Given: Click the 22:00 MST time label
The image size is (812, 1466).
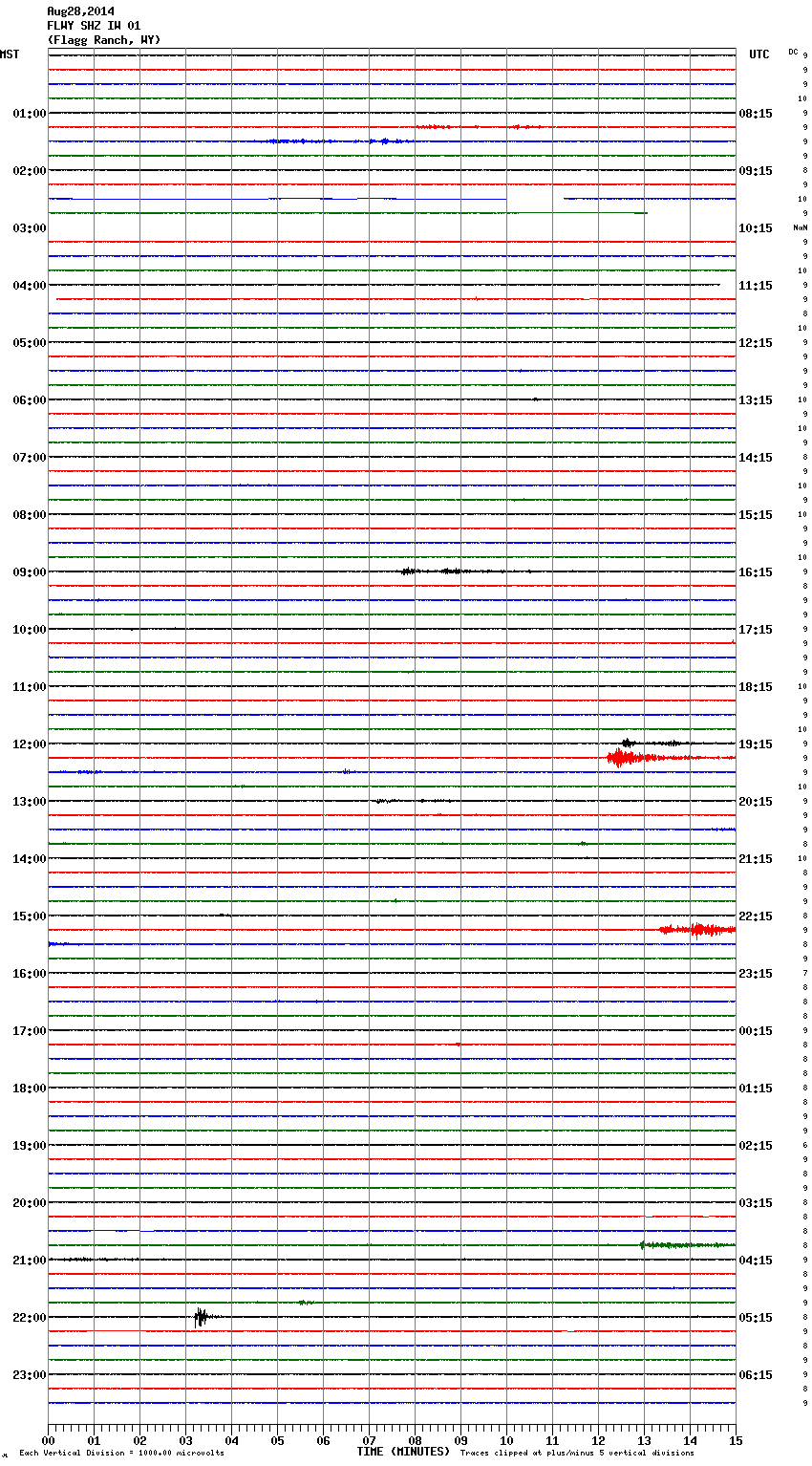Looking at the screenshot, I should [x=30, y=1318].
